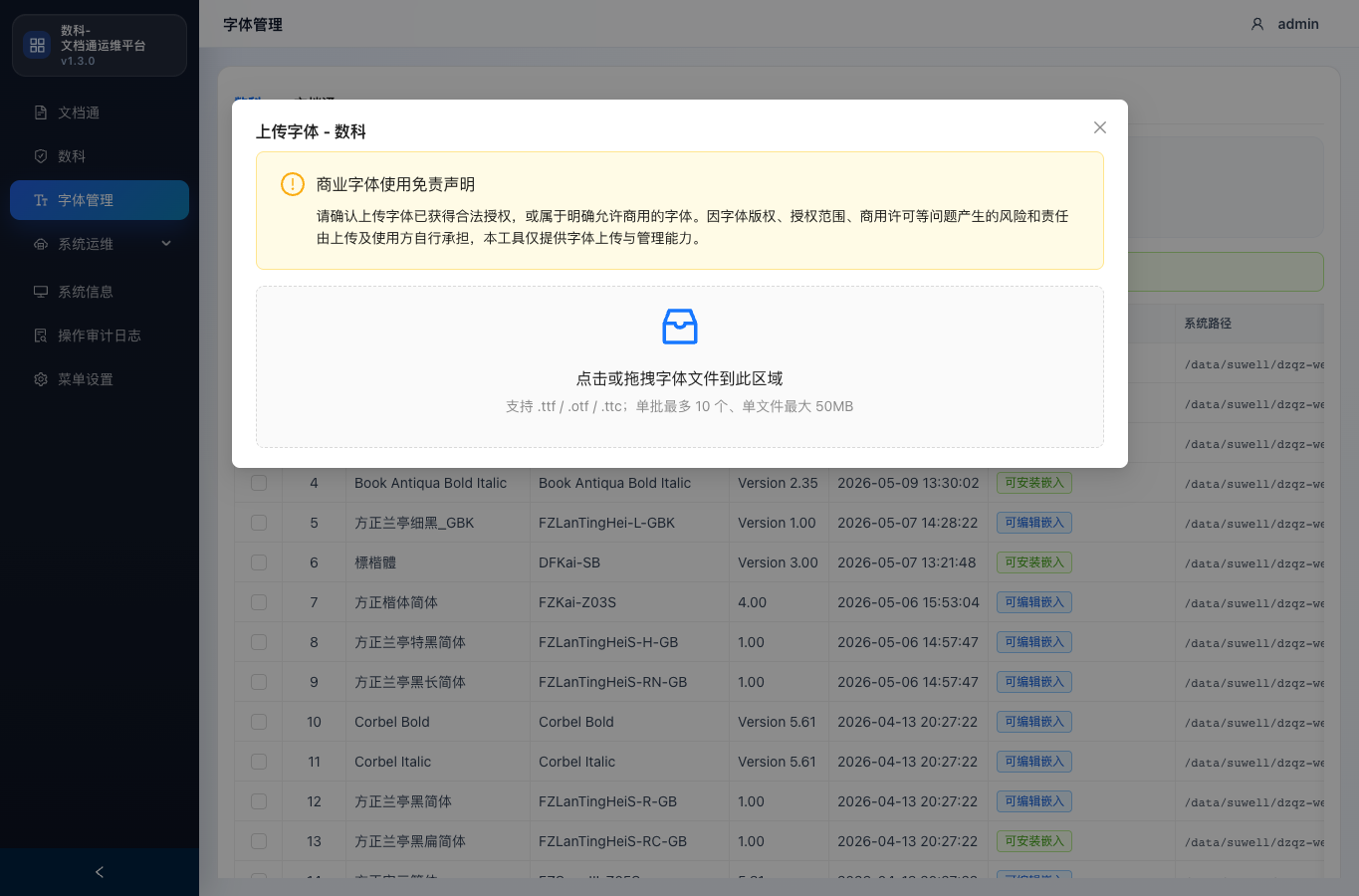Click the 商业字体使用免责声明 alert title

[395, 184]
